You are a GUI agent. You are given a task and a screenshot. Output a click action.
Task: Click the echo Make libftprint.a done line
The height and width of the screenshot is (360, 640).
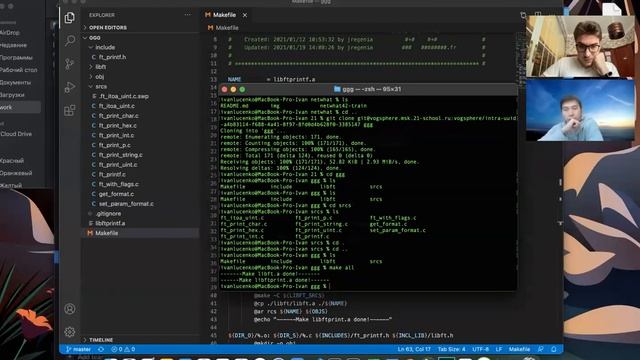pyautogui.click(x=322, y=320)
